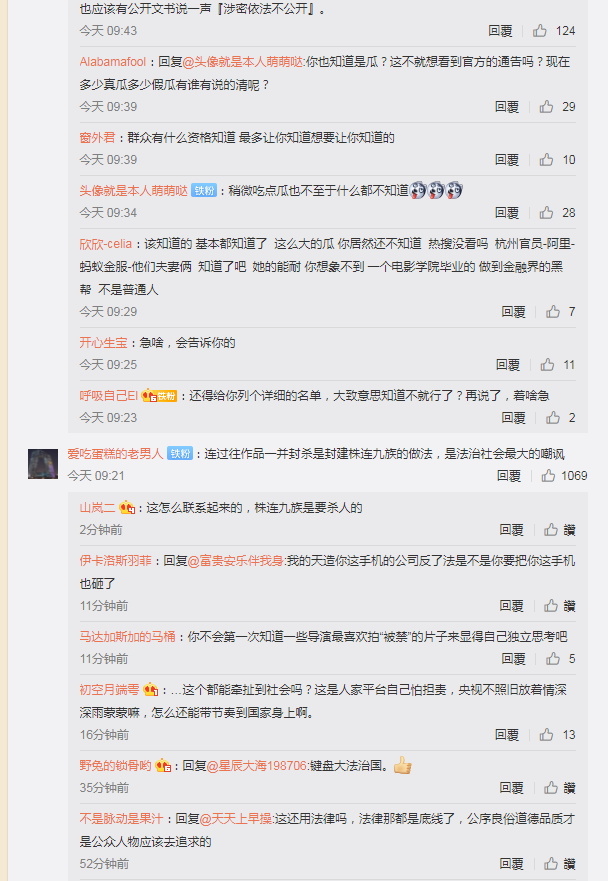Click 回覆 on 伊卡洛斯羽菲's comment
The width and height of the screenshot is (608, 881).
tap(511, 606)
